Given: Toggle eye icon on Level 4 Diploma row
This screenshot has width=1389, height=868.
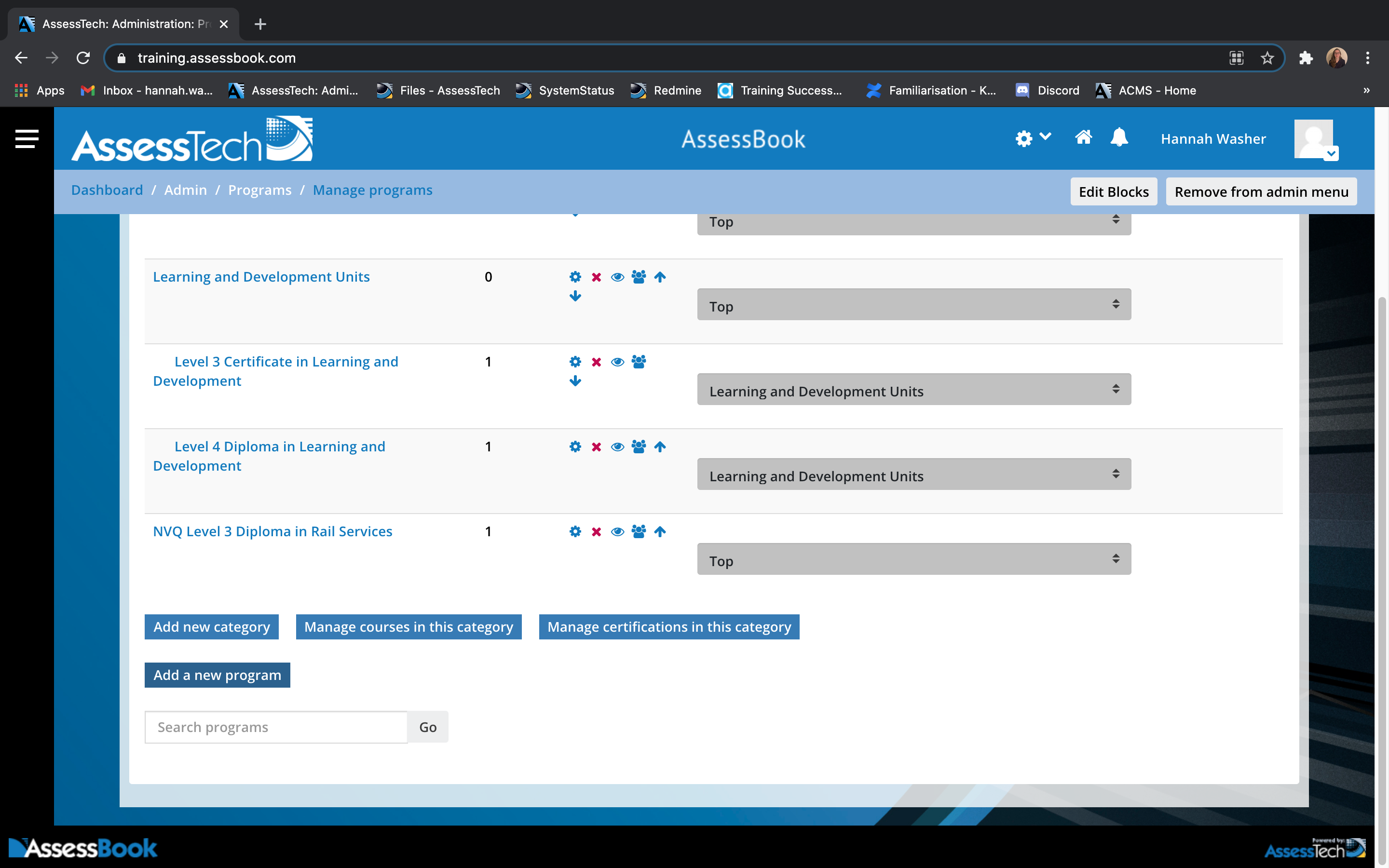Looking at the screenshot, I should point(618,447).
